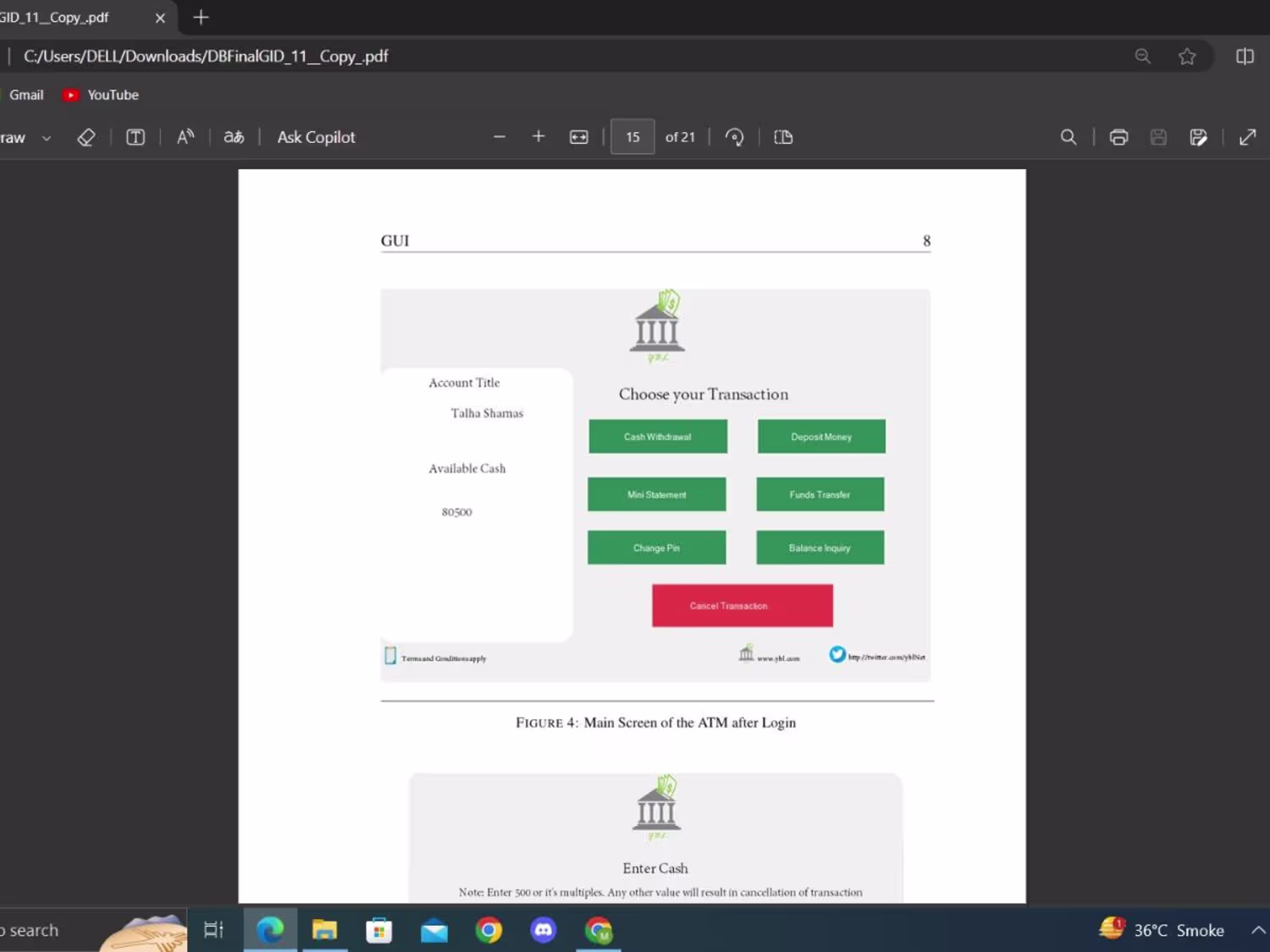Open a new browser tab

click(x=201, y=18)
